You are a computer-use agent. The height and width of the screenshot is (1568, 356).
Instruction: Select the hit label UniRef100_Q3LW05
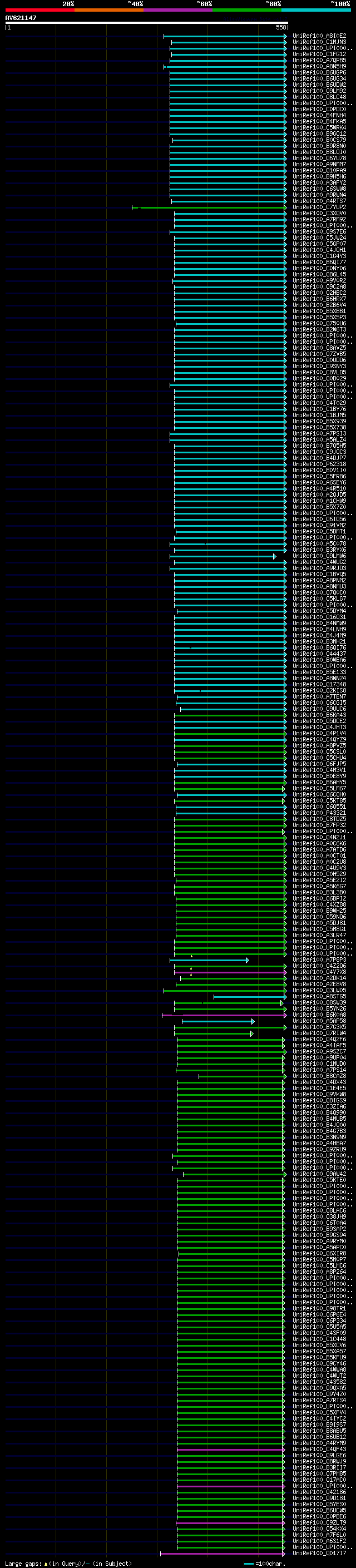[319, 990]
